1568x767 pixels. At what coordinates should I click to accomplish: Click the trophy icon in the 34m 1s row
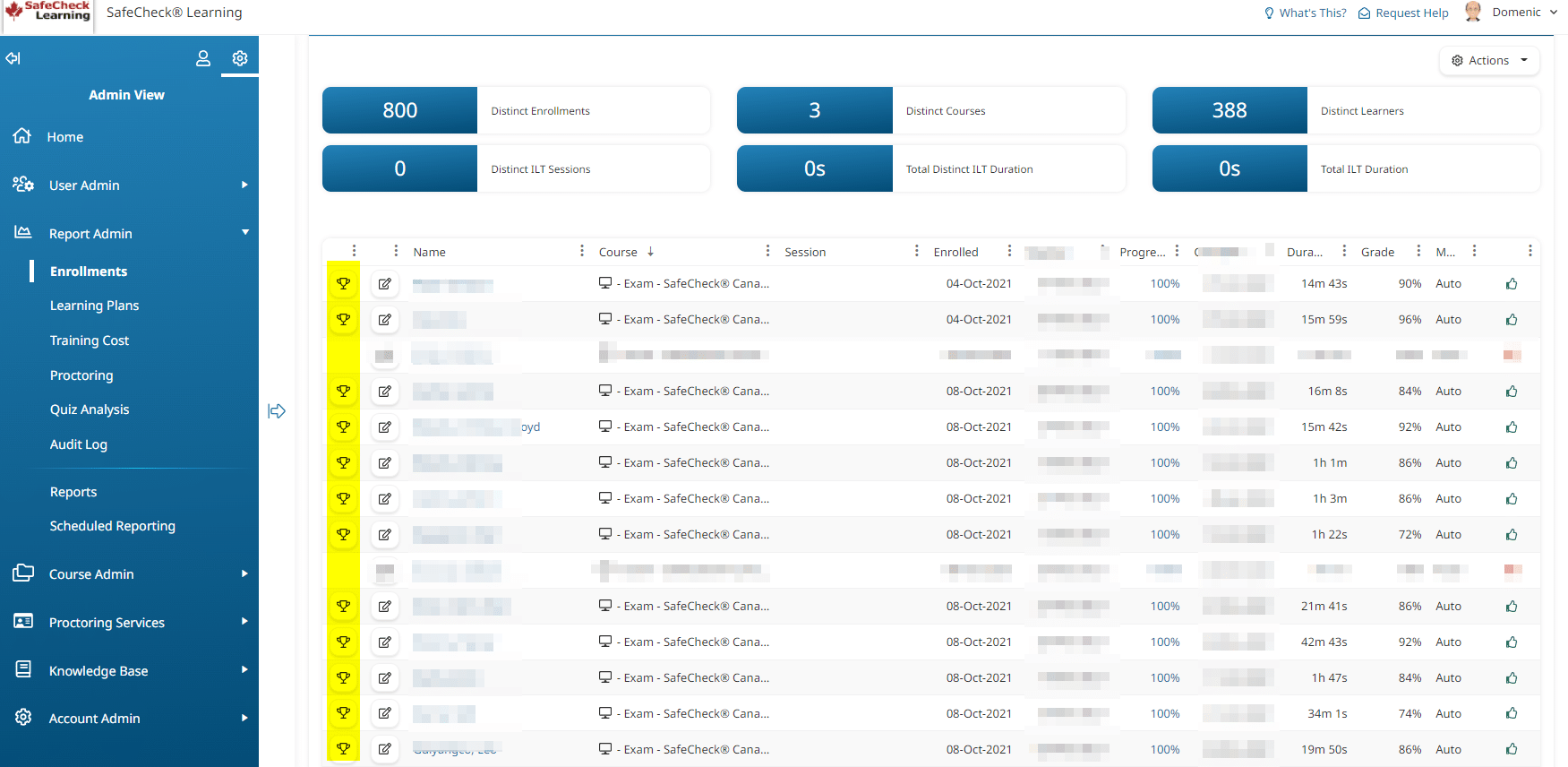[x=343, y=713]
